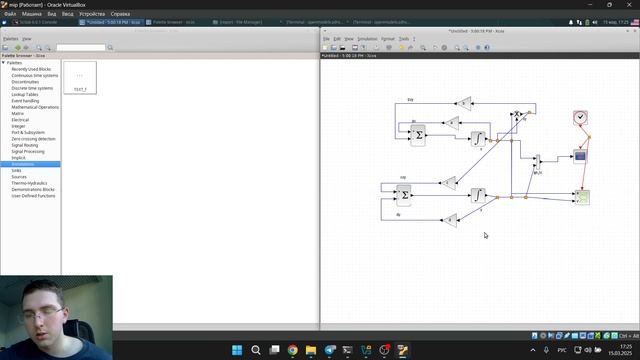Click Zoom in icon in Xcos toolbar
640x360 pixels.
457,48
